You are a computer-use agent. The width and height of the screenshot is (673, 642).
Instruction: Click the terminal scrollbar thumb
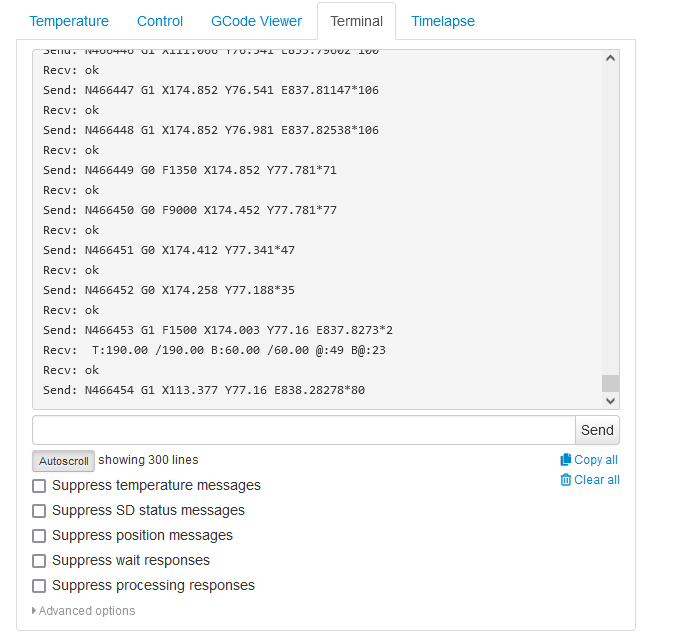611,383
